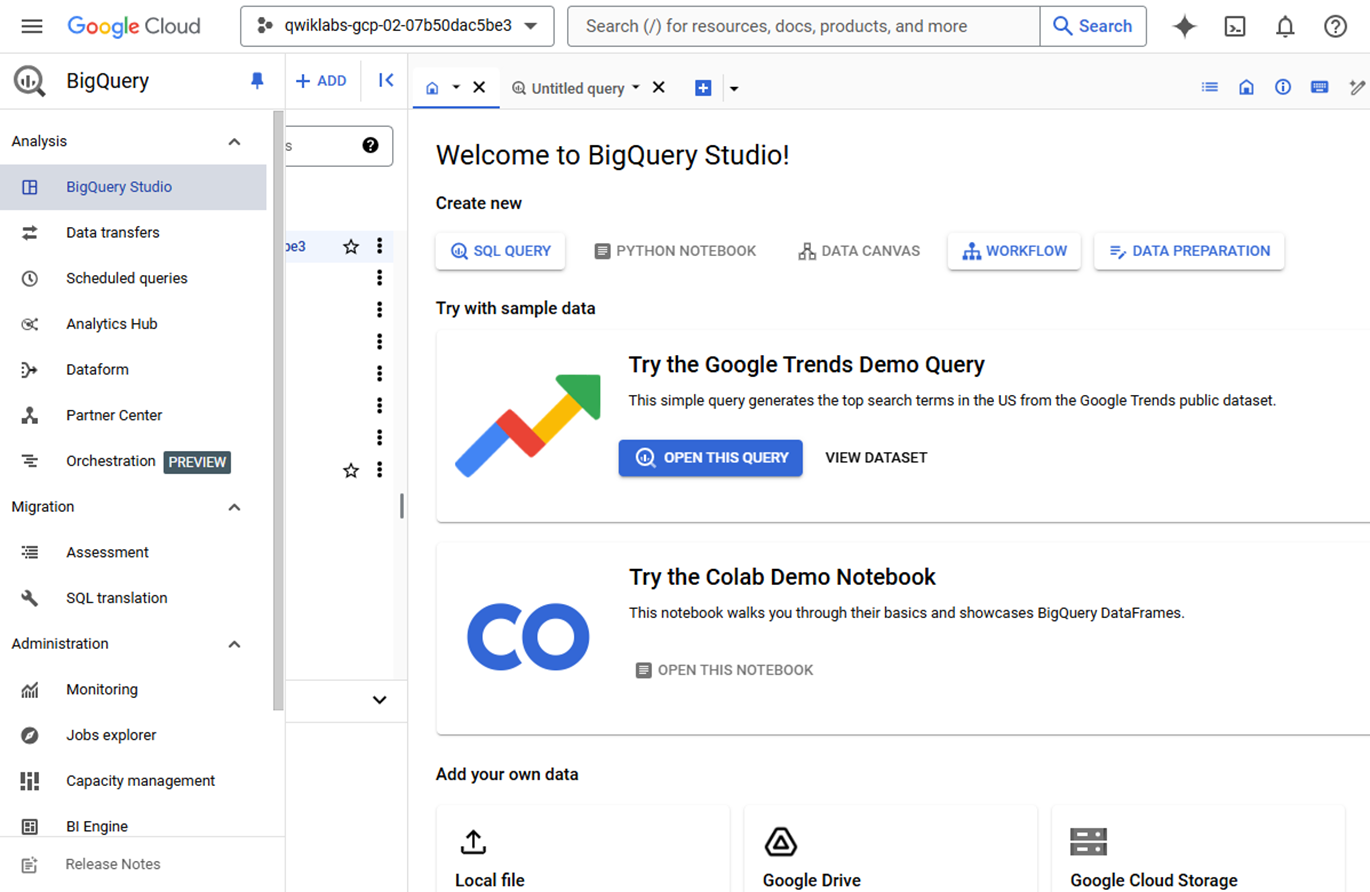This screenshot has width=1370, height=892.
Task: Create a DATA CANVAS
Action: (859, 251)
